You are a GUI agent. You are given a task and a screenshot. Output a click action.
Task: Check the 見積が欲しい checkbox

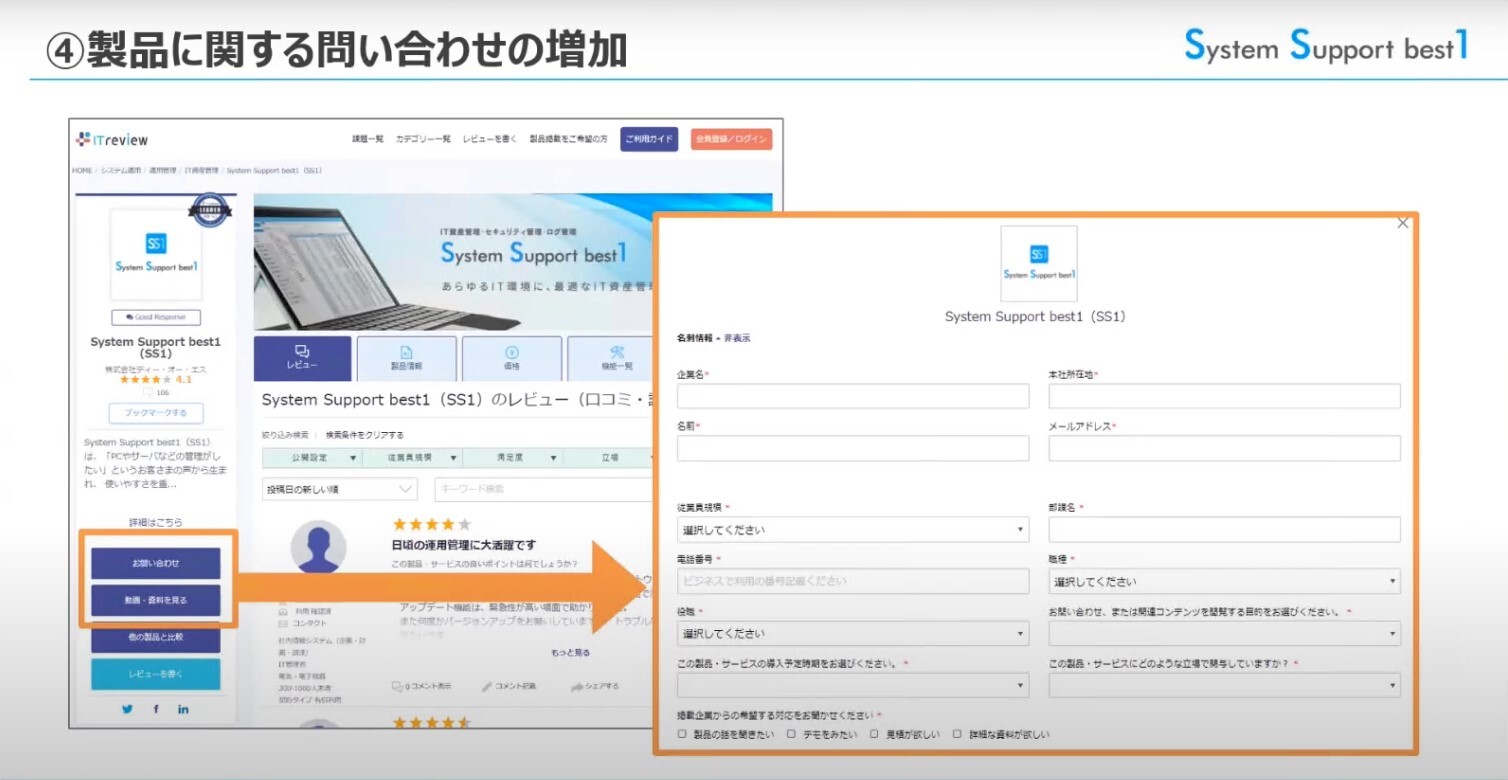pos(874,734)
